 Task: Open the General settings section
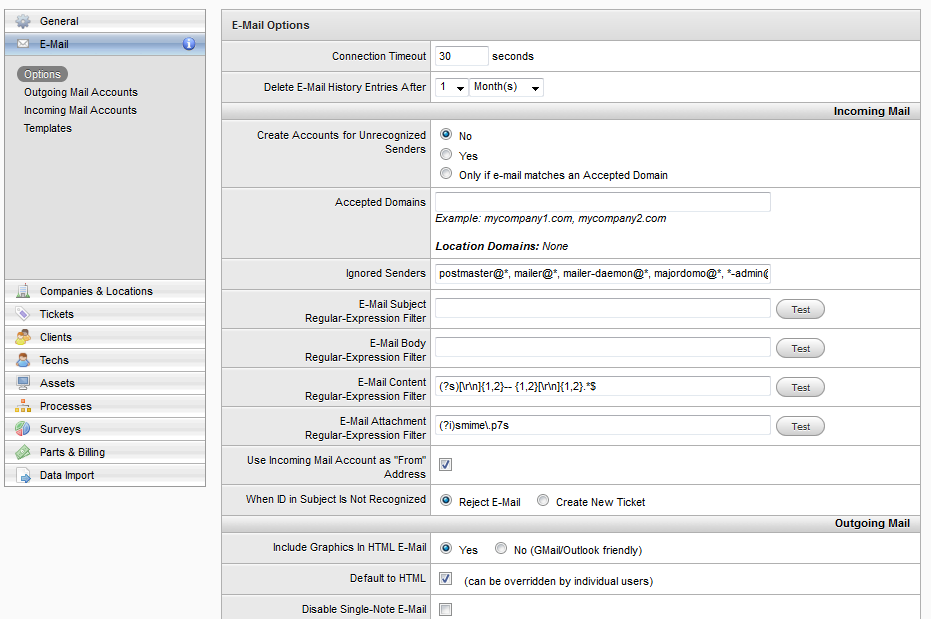pos(105,21)
